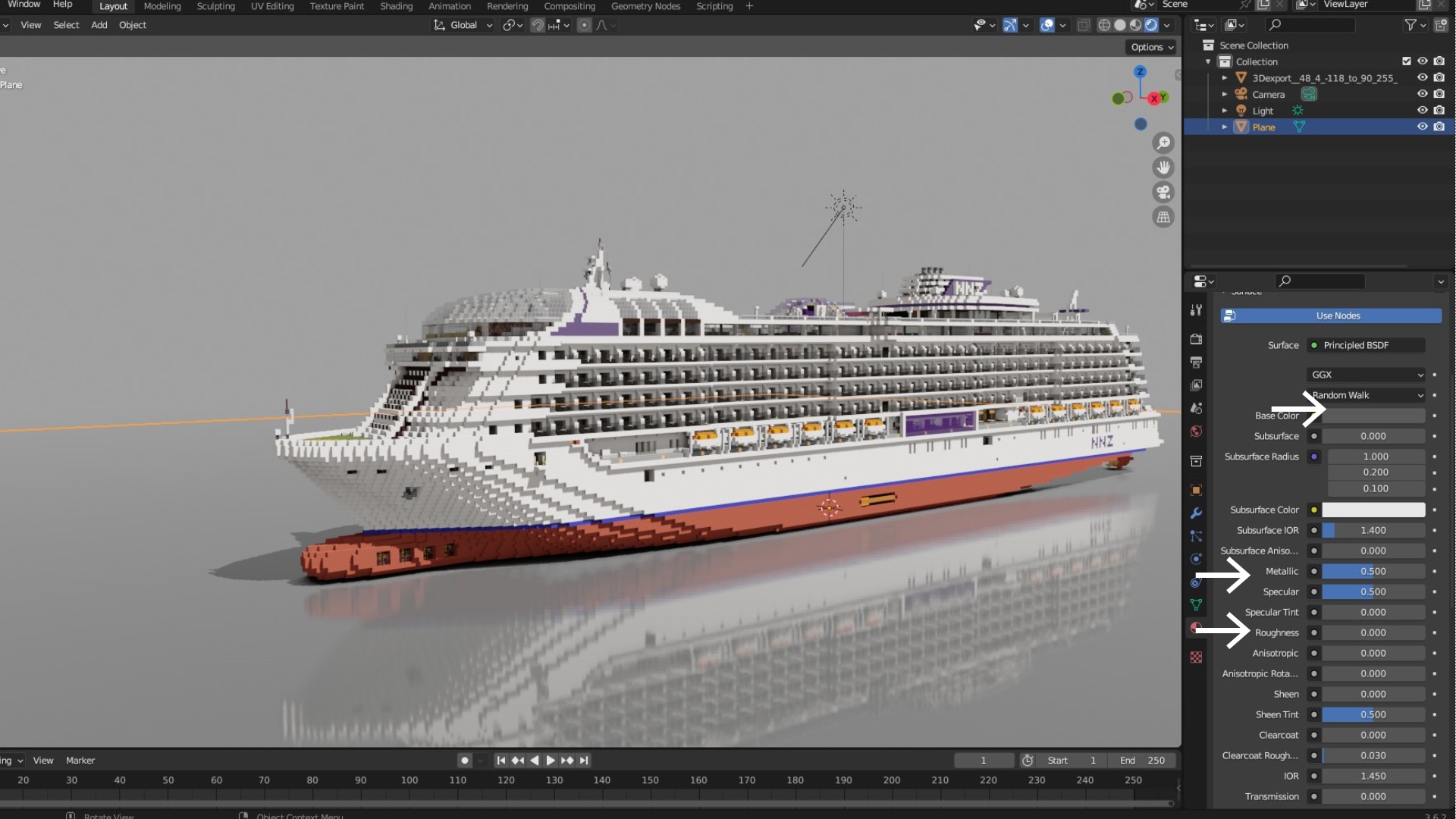1456x819 pixels.
Task: Toggle Camera visibility eye icon
Action: 1423,94
